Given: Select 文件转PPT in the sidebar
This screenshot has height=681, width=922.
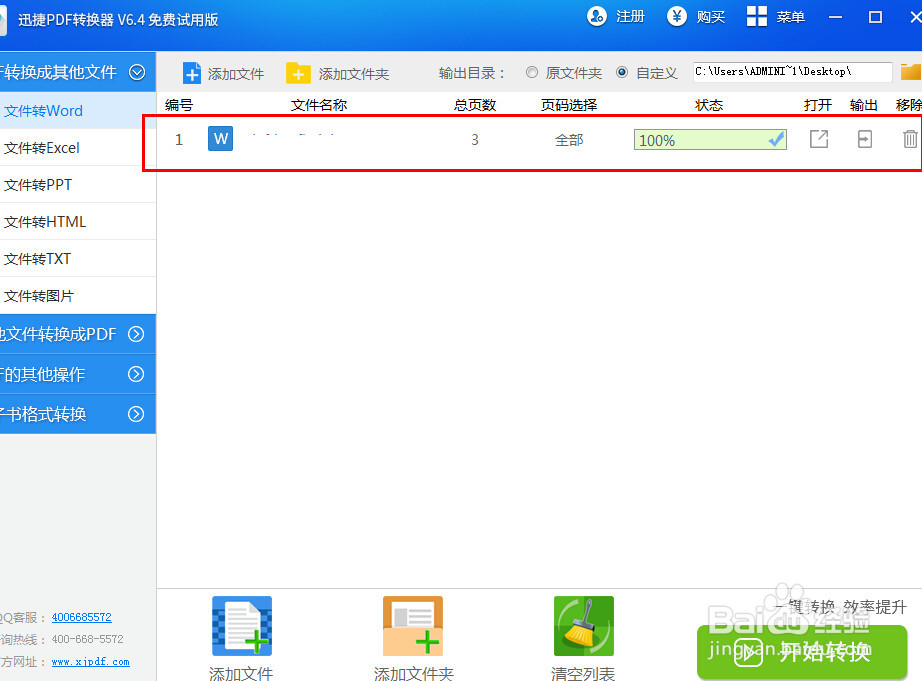Looking at the screenshot, I should 78,185.
